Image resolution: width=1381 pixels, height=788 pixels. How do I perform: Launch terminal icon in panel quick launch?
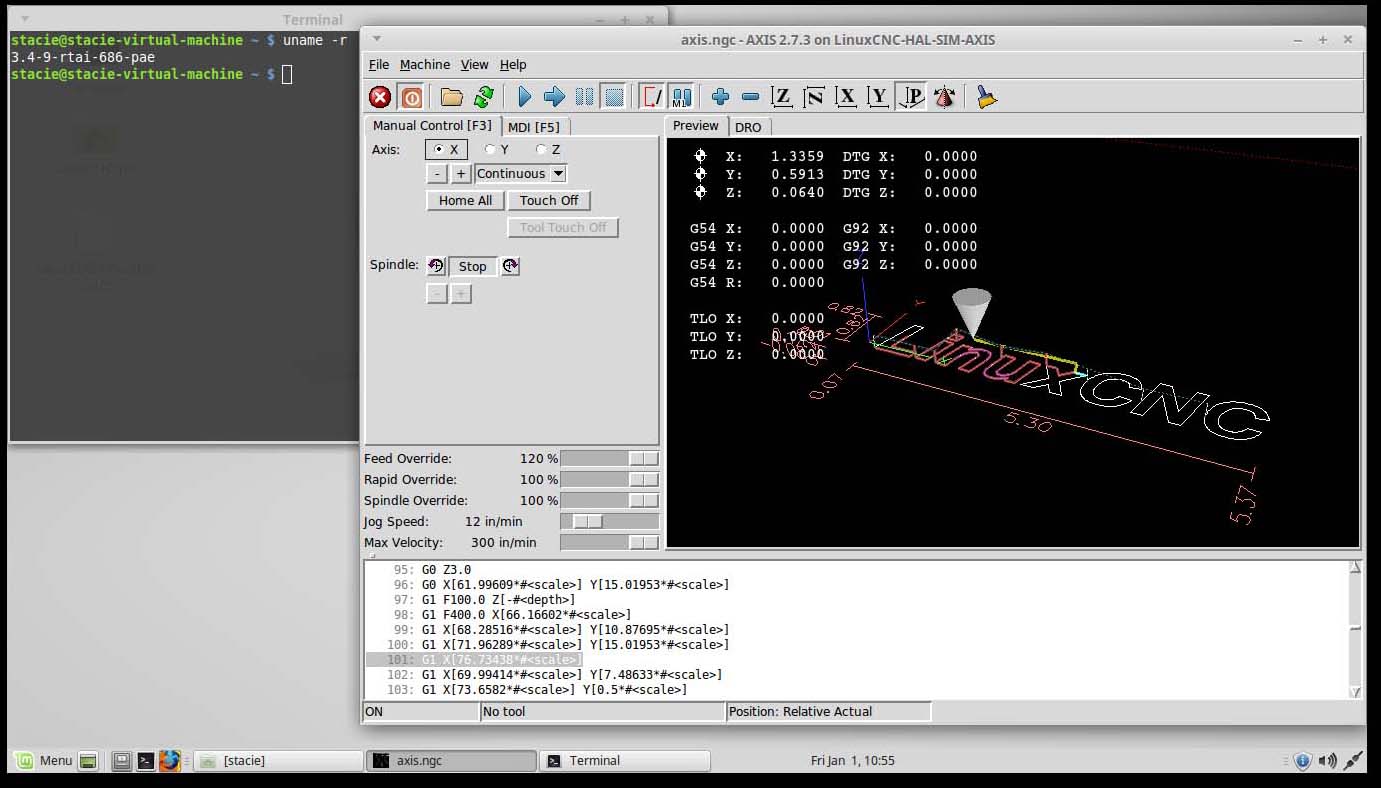145,760
